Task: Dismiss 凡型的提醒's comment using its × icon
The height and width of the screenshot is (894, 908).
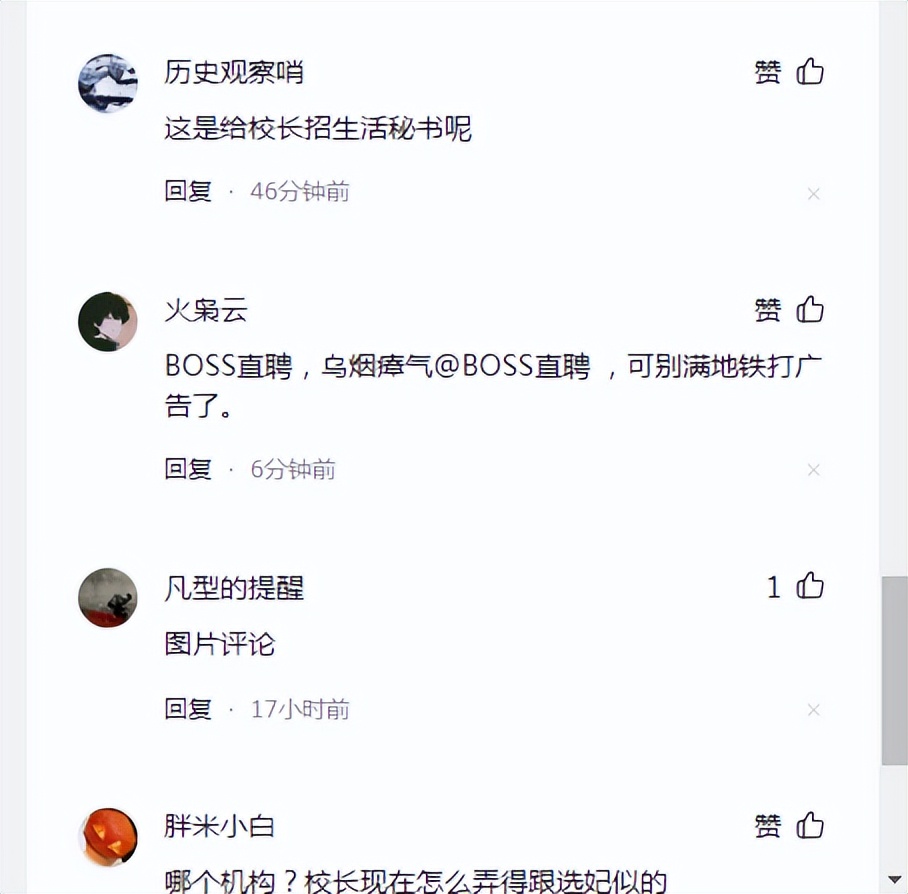Action: [x=814, y=710]
